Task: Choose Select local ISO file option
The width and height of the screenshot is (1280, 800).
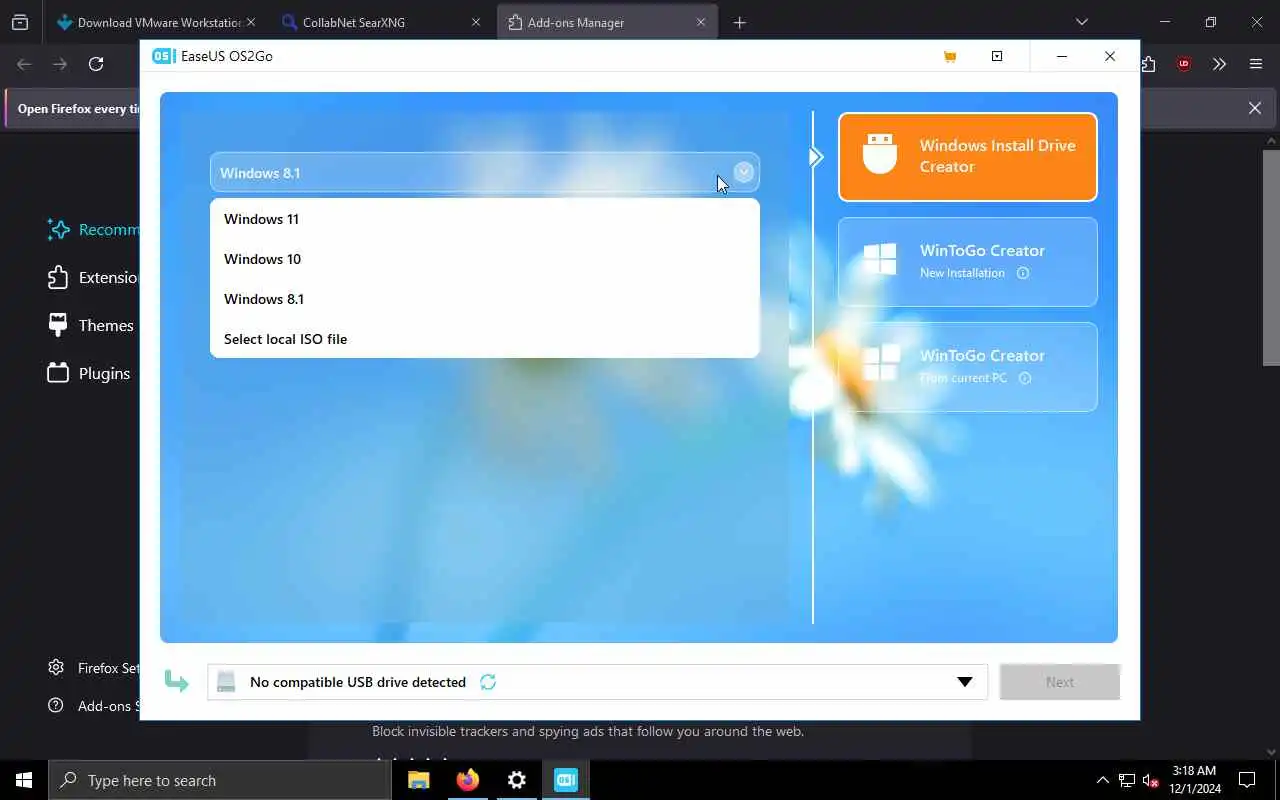Action: pos(485,339)
